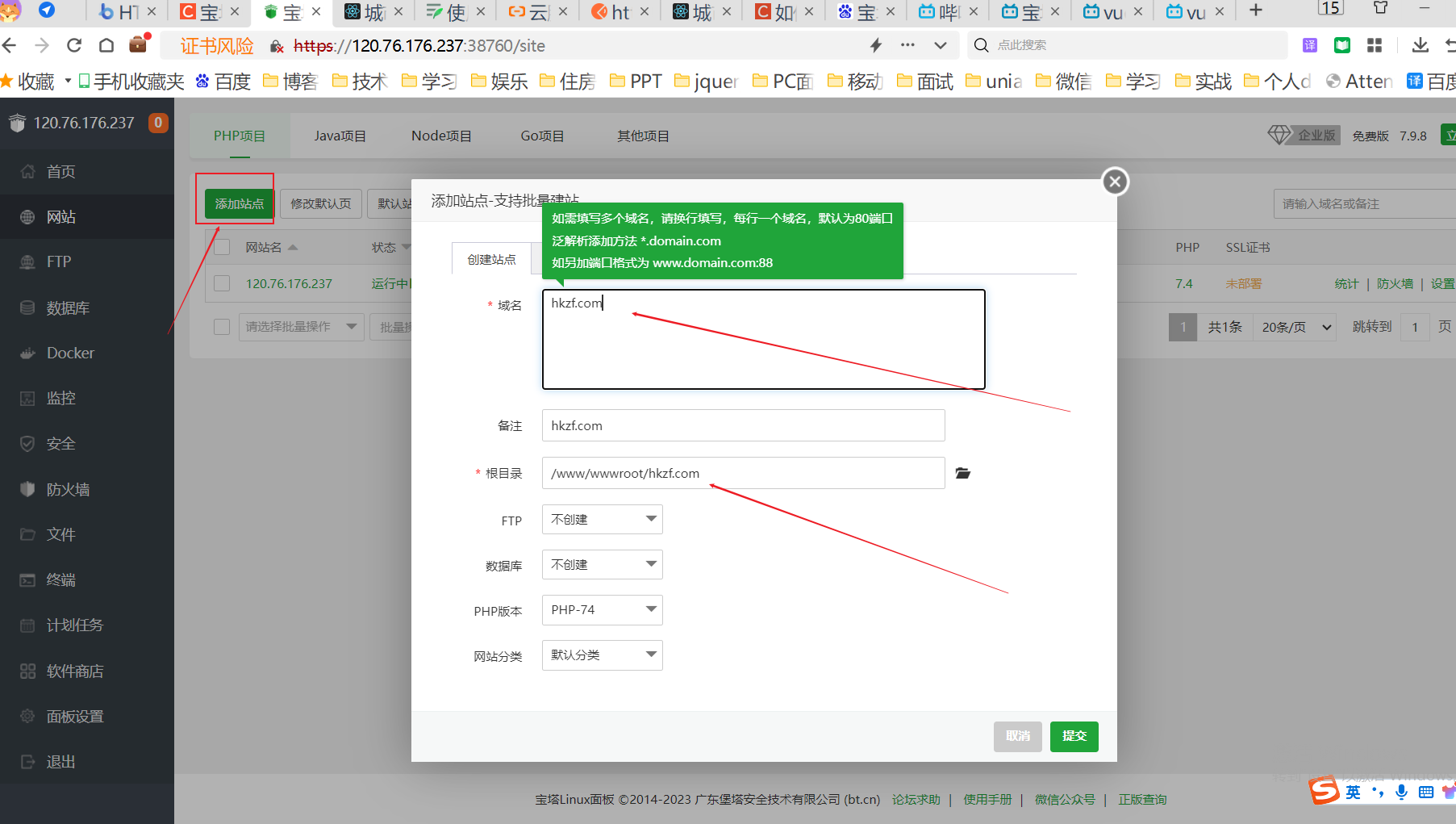Open the address bar three-dots menu

pos(907,45)
